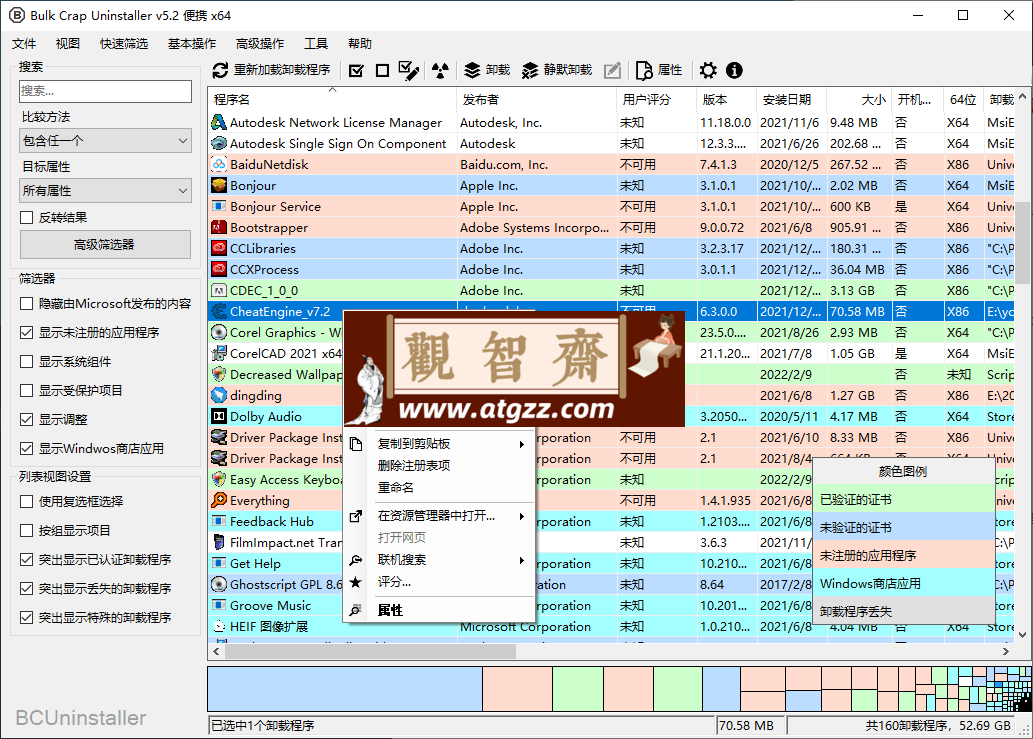Open the 文件 menu
The image size is (1033, 739).
(24, 43)
